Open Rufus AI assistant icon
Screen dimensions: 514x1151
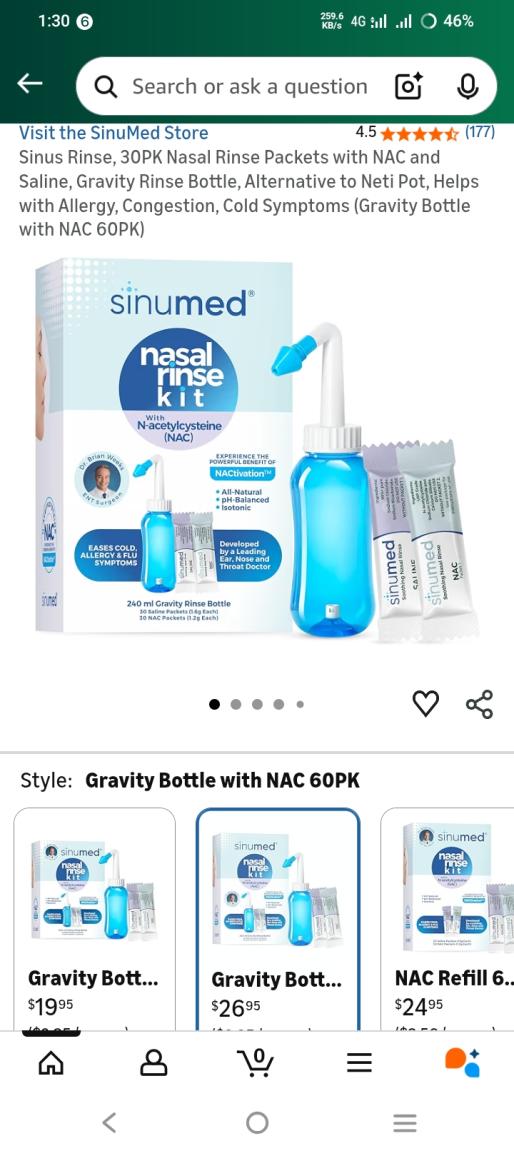462,1061
